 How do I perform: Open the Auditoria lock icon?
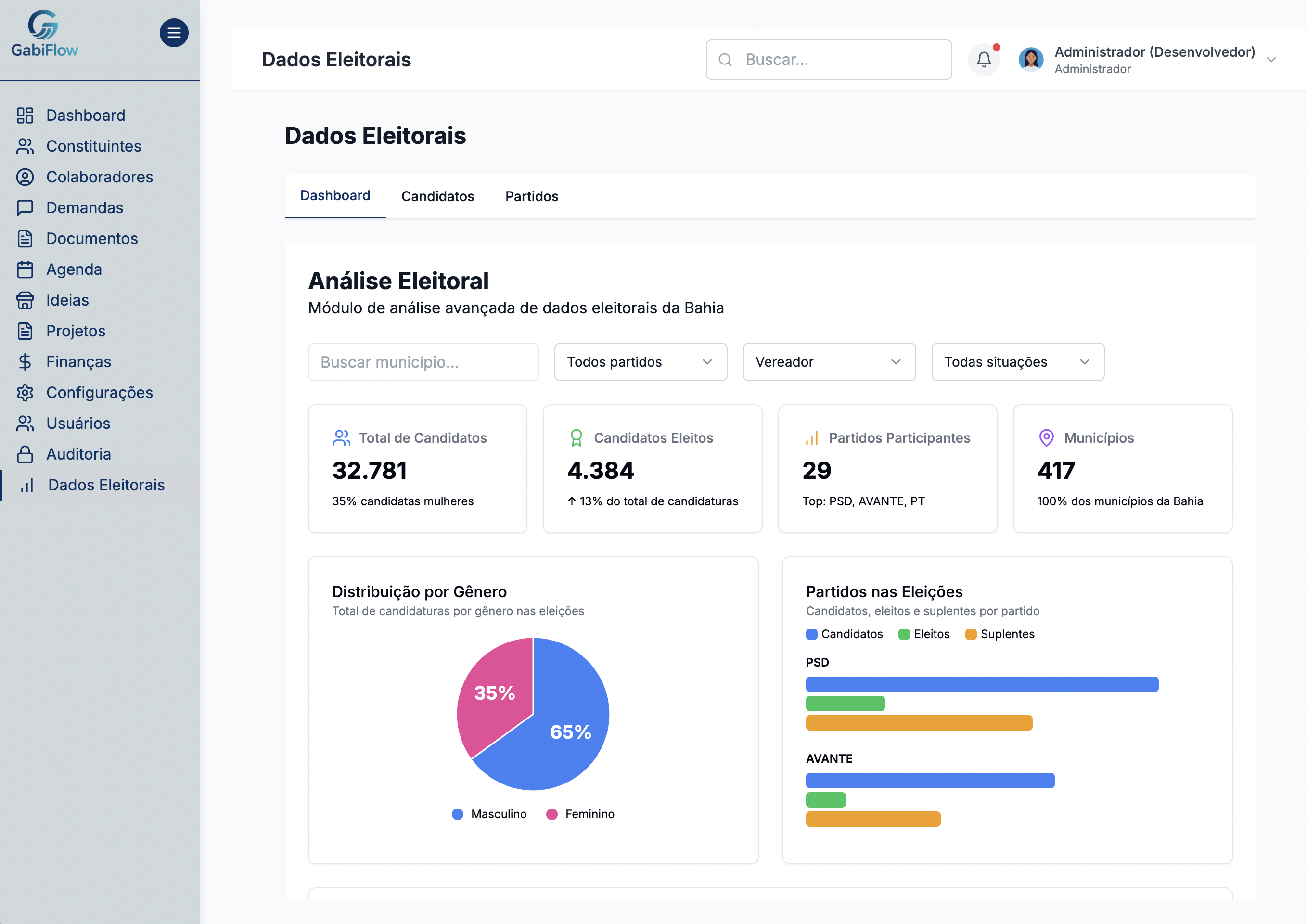[x=25, y=454]
